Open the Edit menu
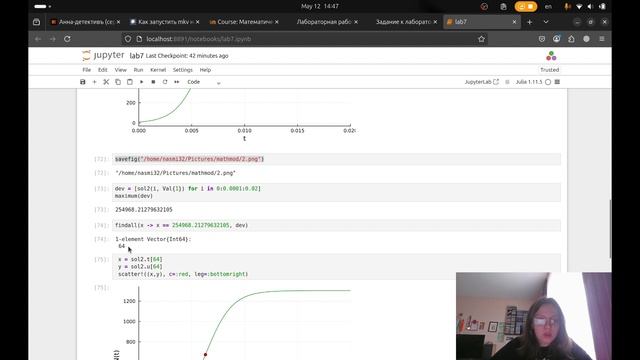 [102, 70]
